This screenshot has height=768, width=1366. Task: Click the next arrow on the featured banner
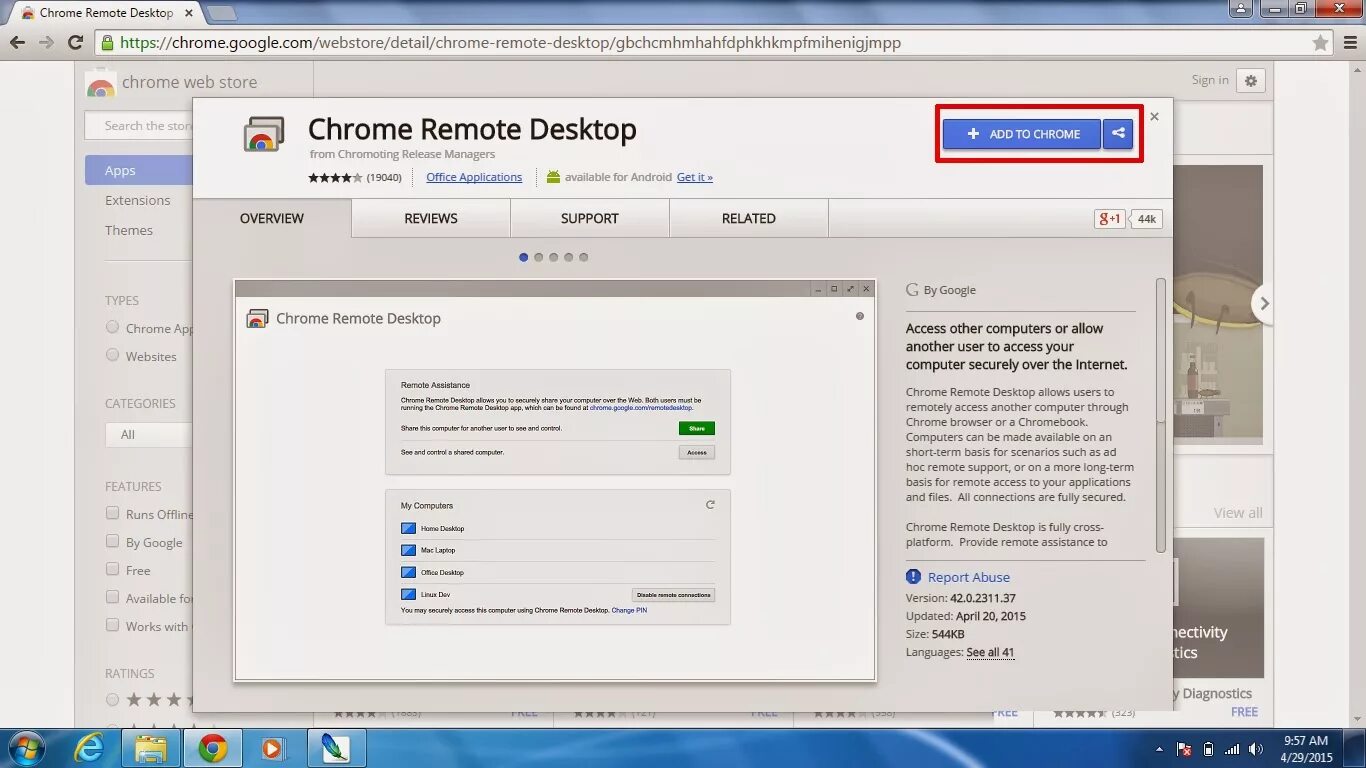point(1264,303)
